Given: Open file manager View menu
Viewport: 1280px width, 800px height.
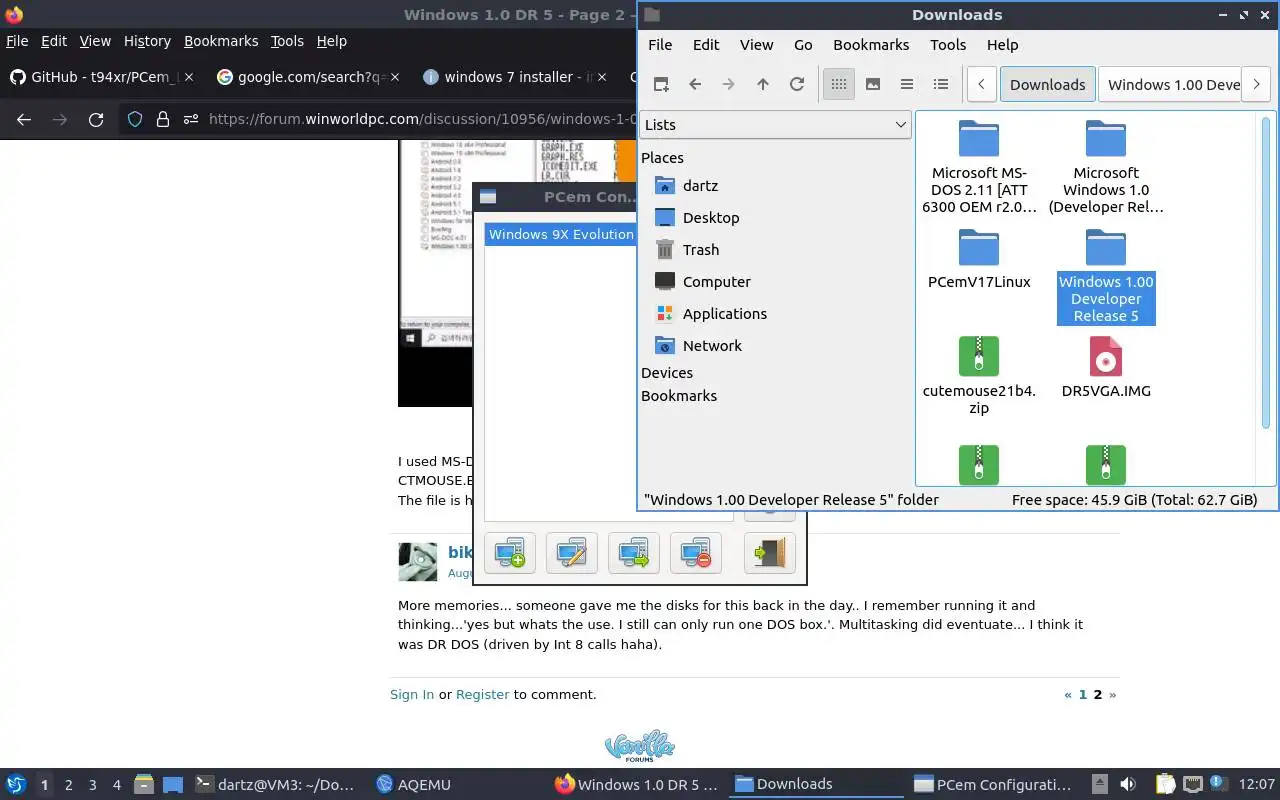Looking at the screenshot, I should click(756, 44).
